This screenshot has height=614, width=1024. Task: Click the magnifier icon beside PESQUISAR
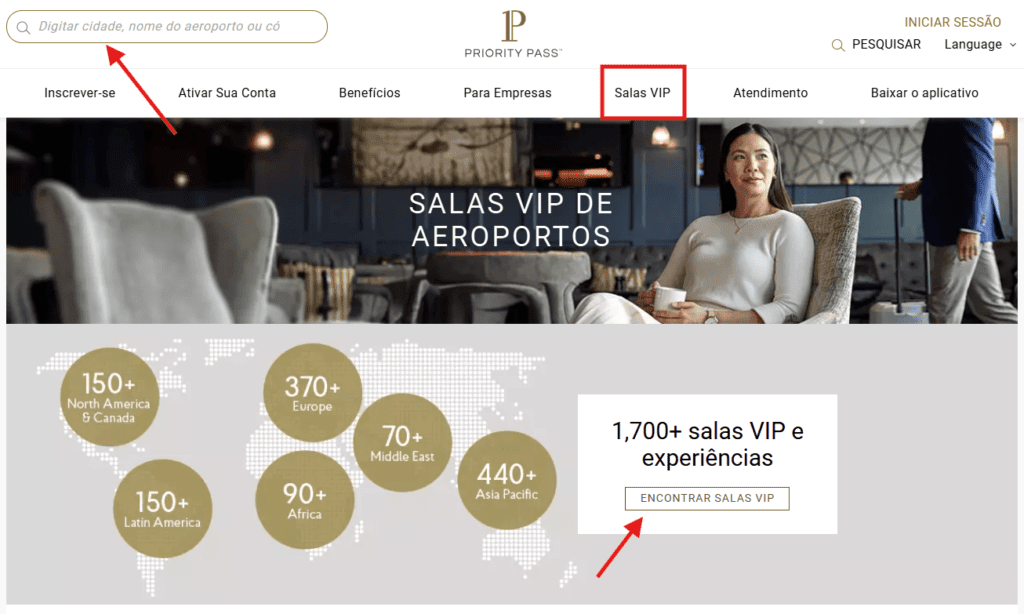[x=837, y=45]
